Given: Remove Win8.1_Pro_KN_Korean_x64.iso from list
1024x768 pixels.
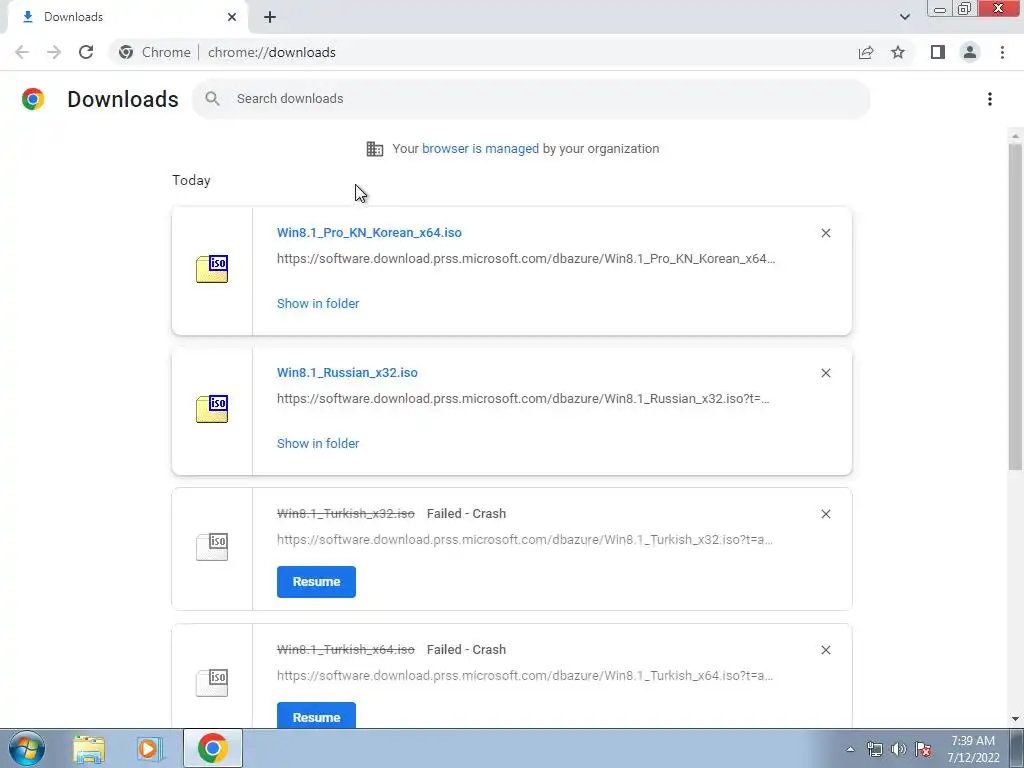Looking at the screenshot, I should [x=825, y=233].
